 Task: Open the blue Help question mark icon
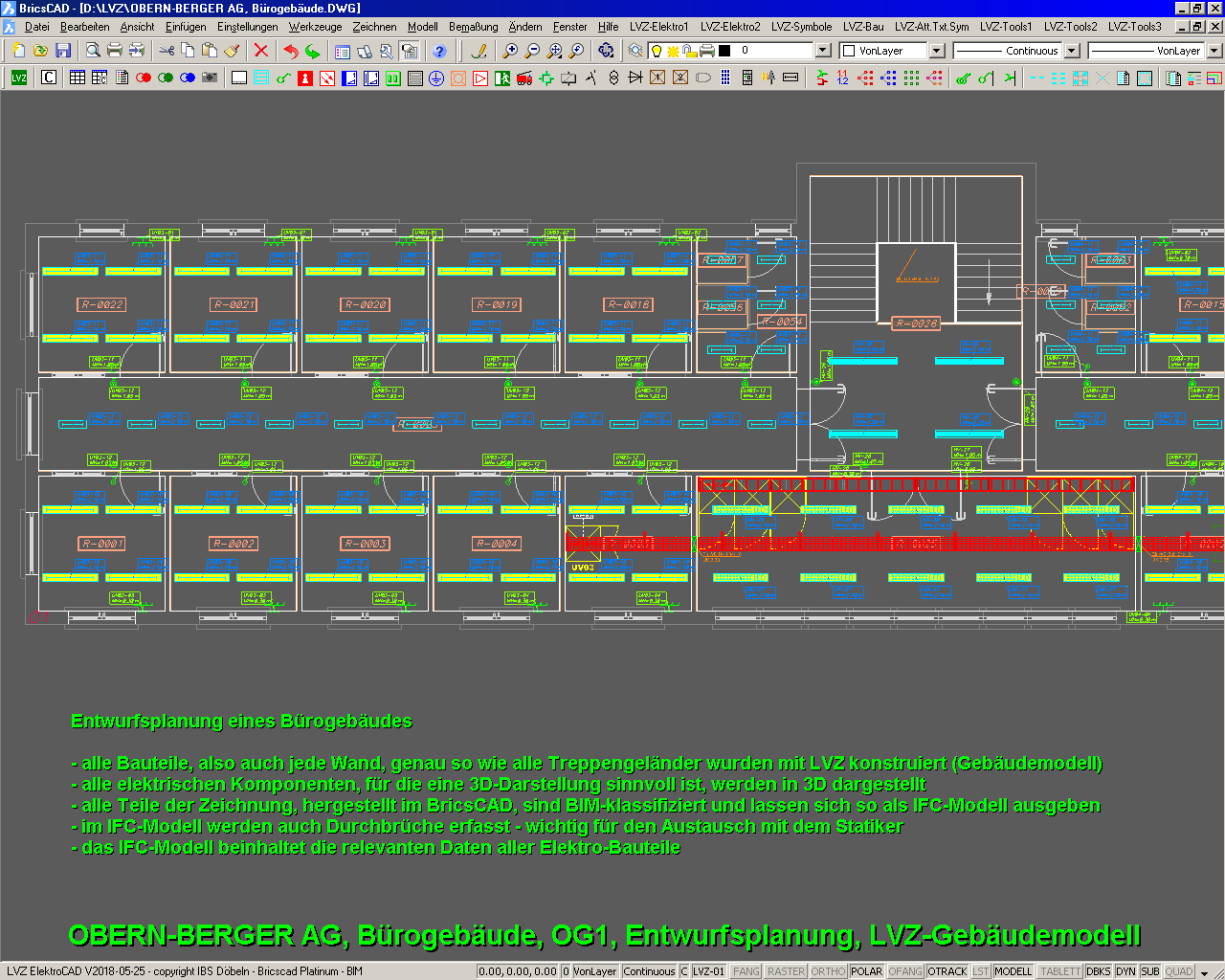(x=439, y=51)
